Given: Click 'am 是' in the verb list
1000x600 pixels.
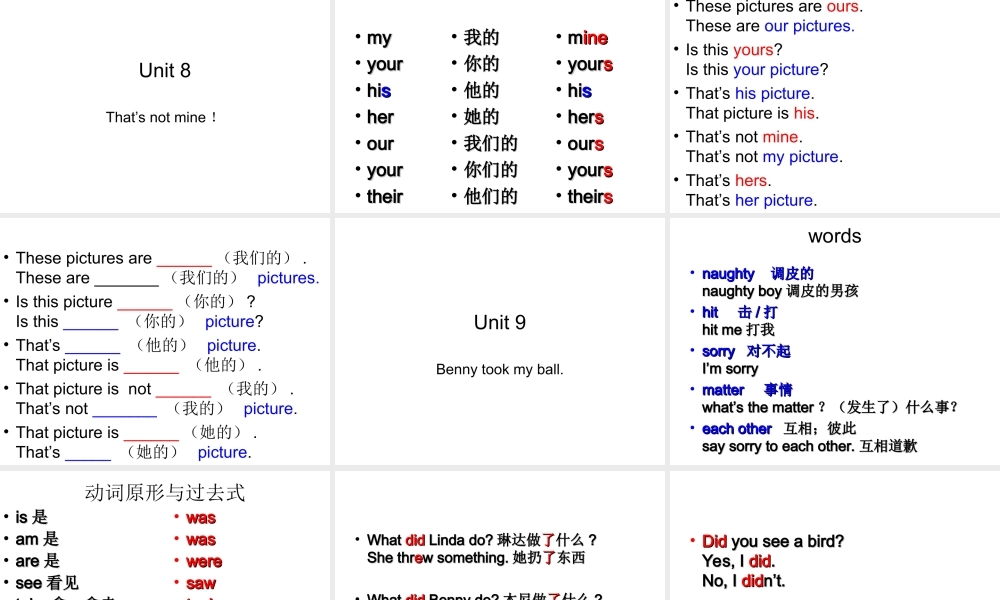Looking at the screenshot, I should pos(37,539).
